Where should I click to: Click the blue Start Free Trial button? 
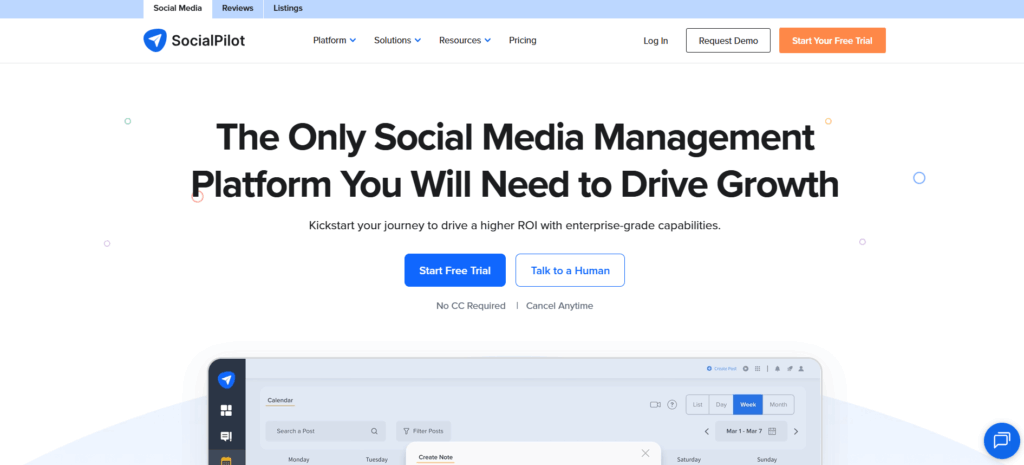coord(455,270)
